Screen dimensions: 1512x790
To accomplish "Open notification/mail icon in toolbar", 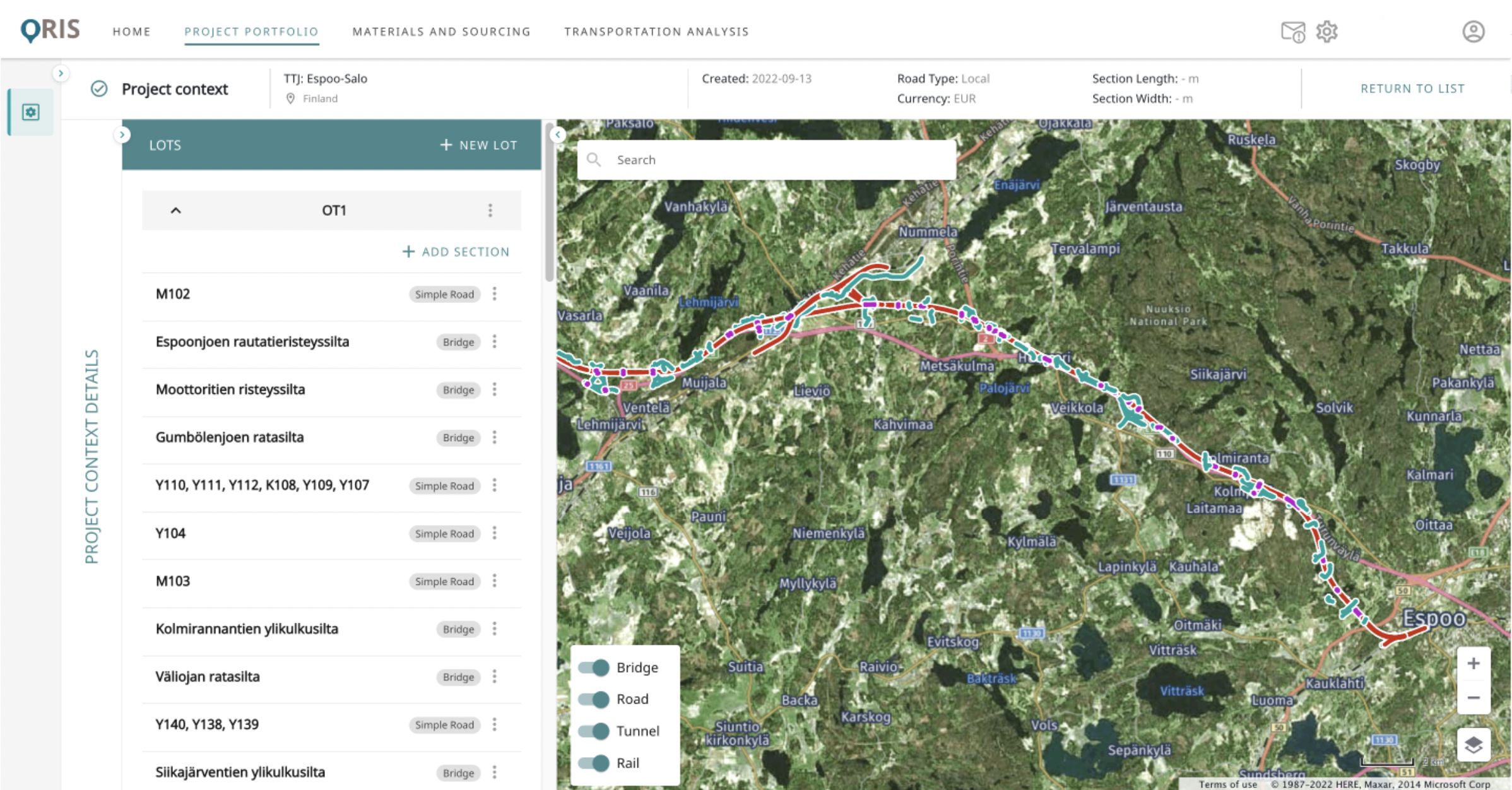I will tap(1293, 31).
